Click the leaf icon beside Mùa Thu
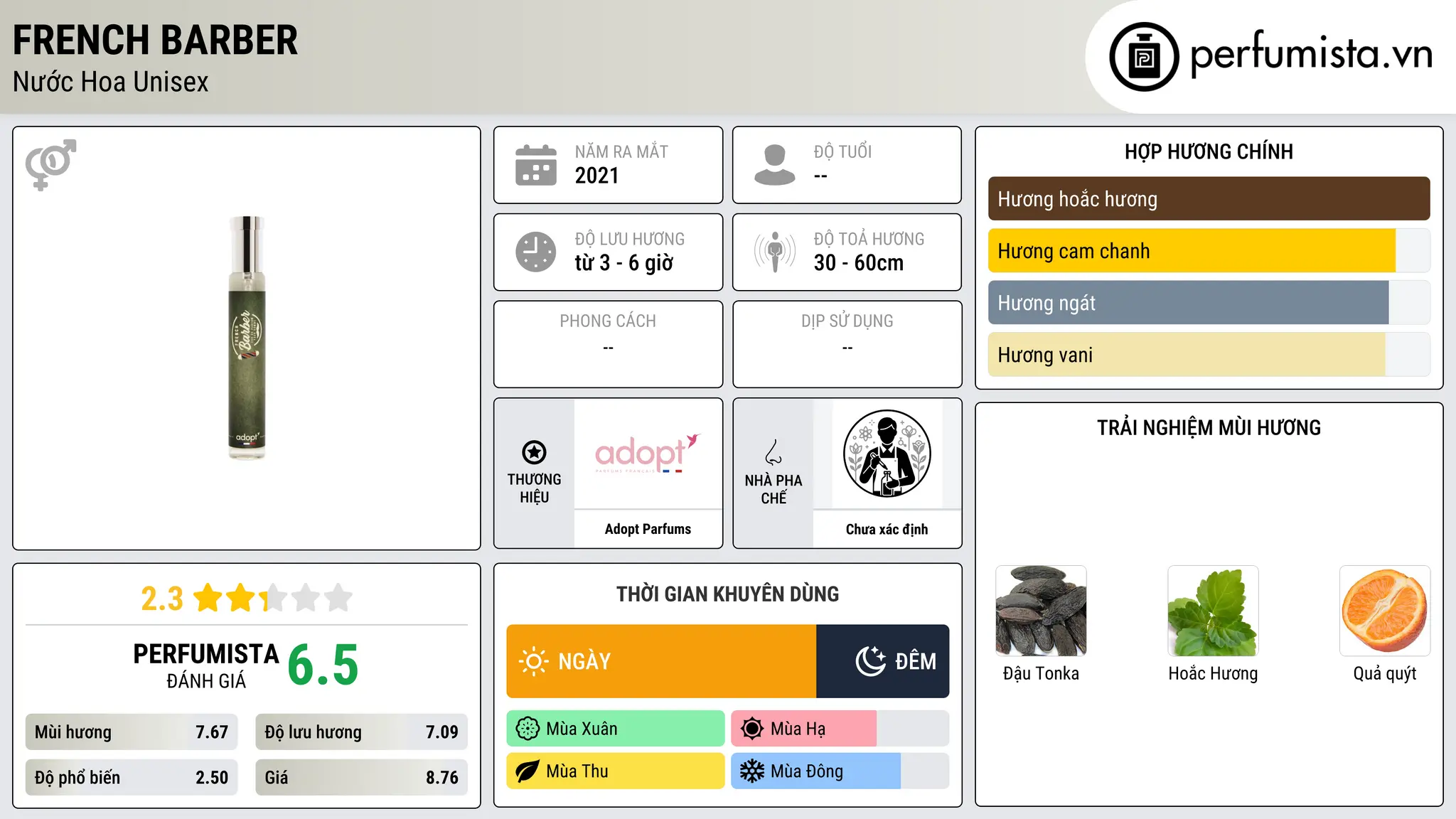Image resolution: width=1456 pixels, height=819 pixels. tap(528, 771)
